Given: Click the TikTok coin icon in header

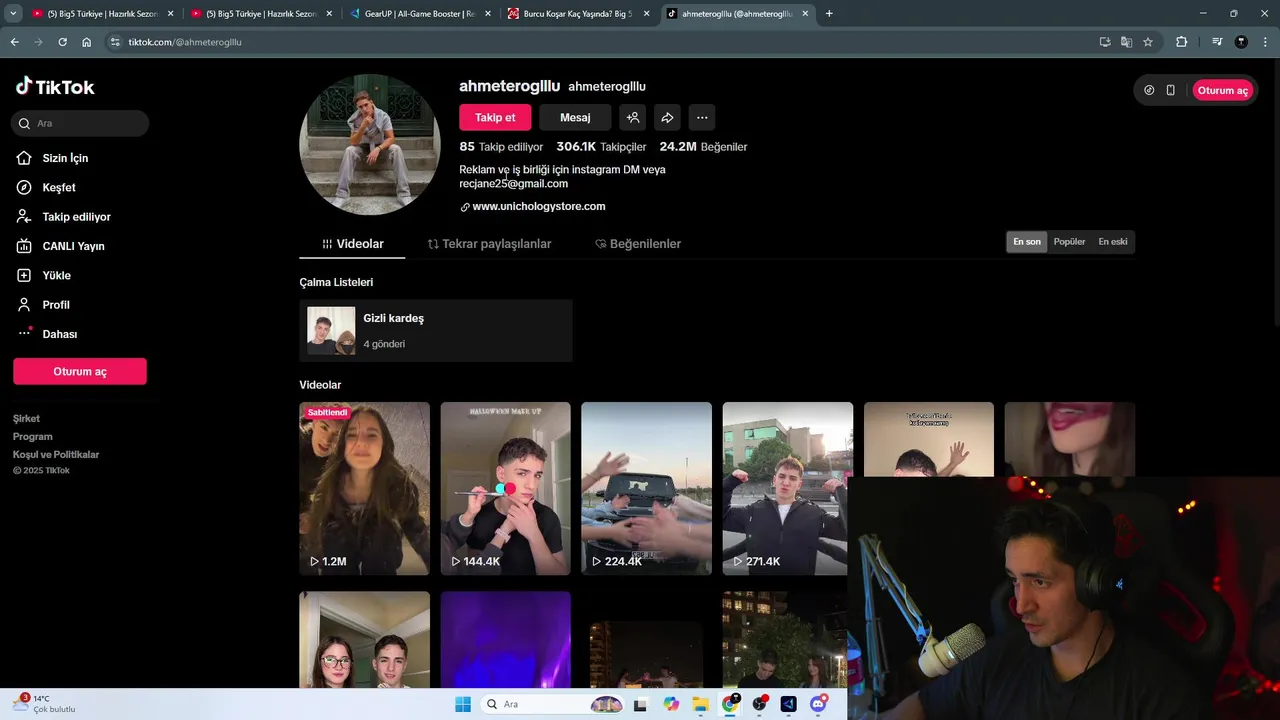Looking at the screenshot, I should (x=1149, y=90).
